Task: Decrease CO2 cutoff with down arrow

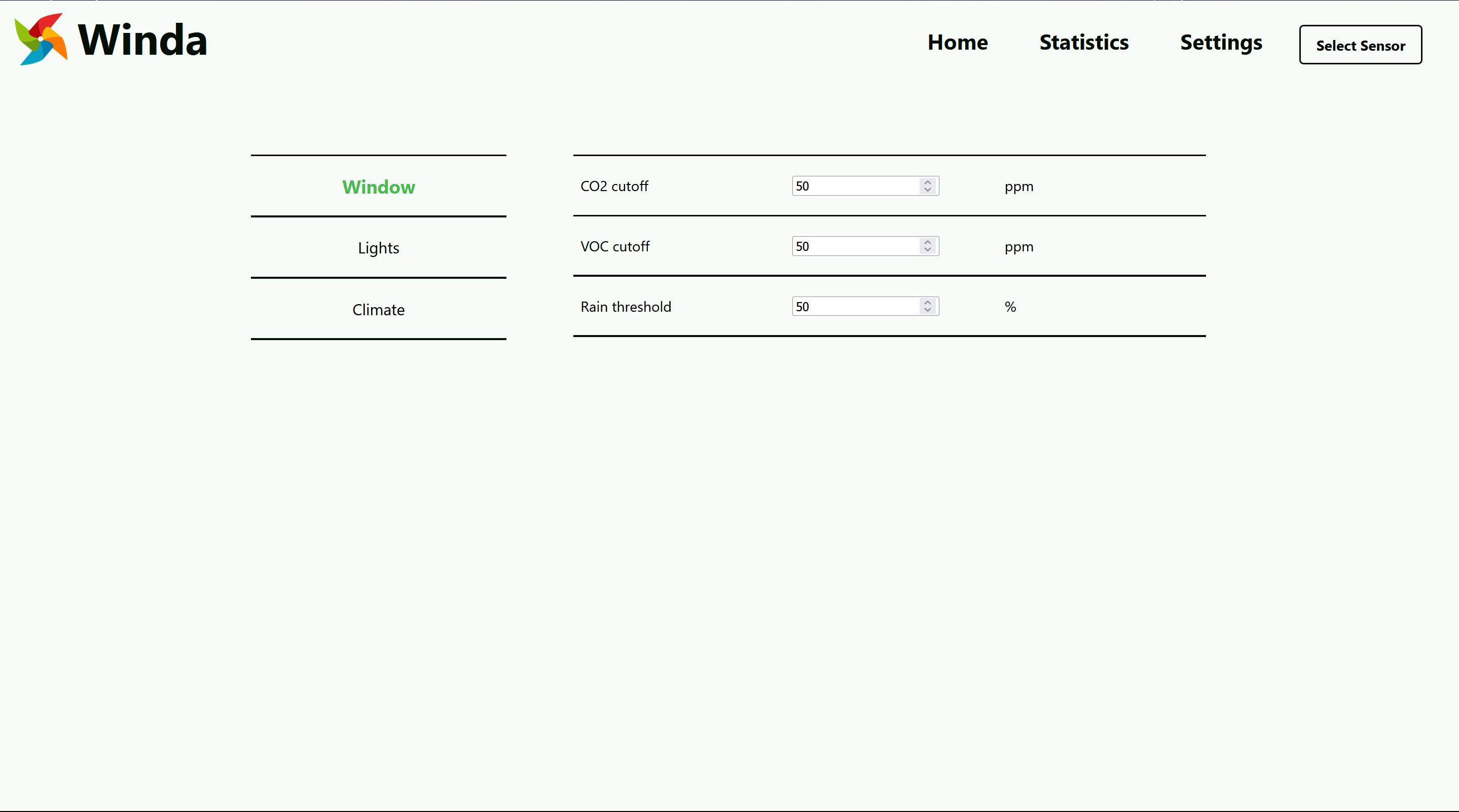Action: [927, 190]
